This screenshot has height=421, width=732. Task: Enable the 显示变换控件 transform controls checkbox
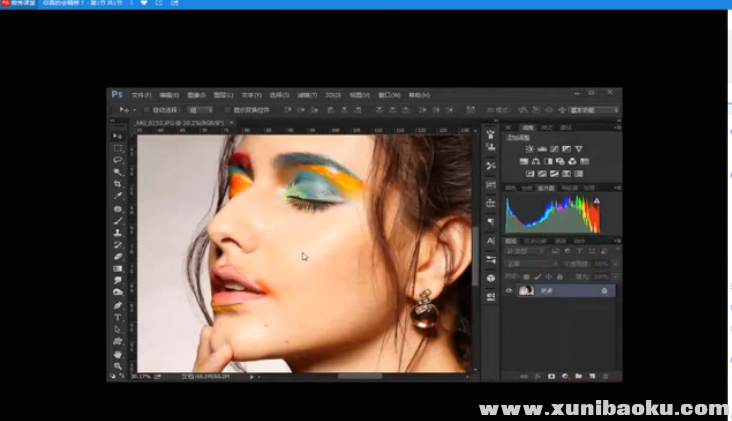pos(227,110)
